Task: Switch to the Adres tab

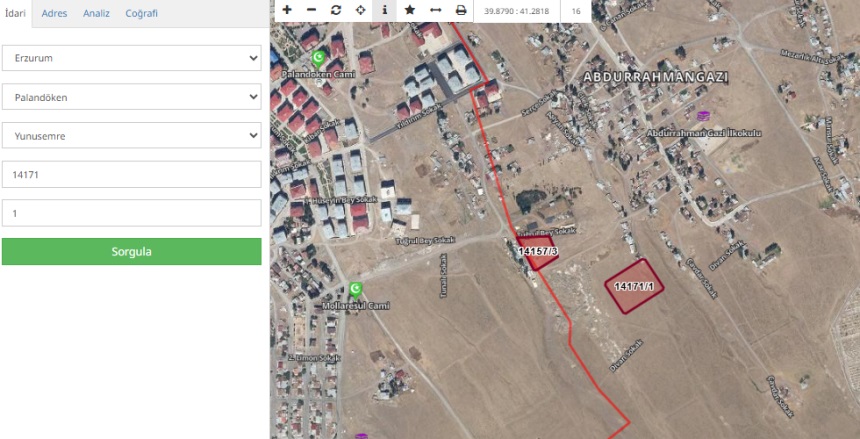Action: pos(54,13)
